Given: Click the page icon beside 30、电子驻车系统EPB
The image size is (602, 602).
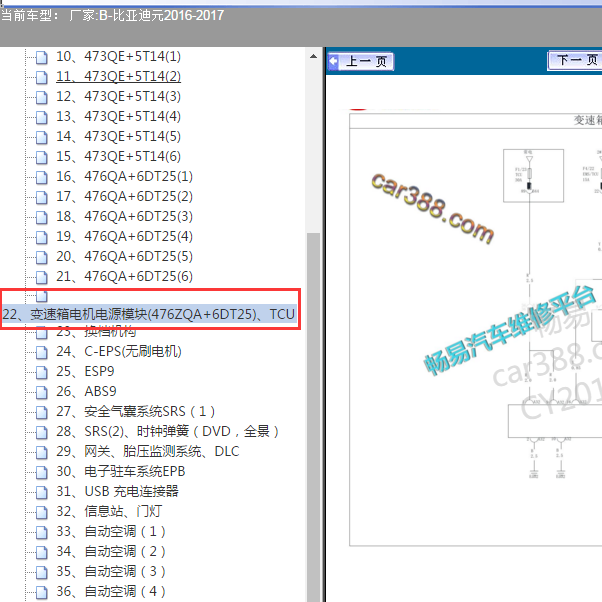Looking at the screenshot, I should pyautogui.click(x=41, y=472).
